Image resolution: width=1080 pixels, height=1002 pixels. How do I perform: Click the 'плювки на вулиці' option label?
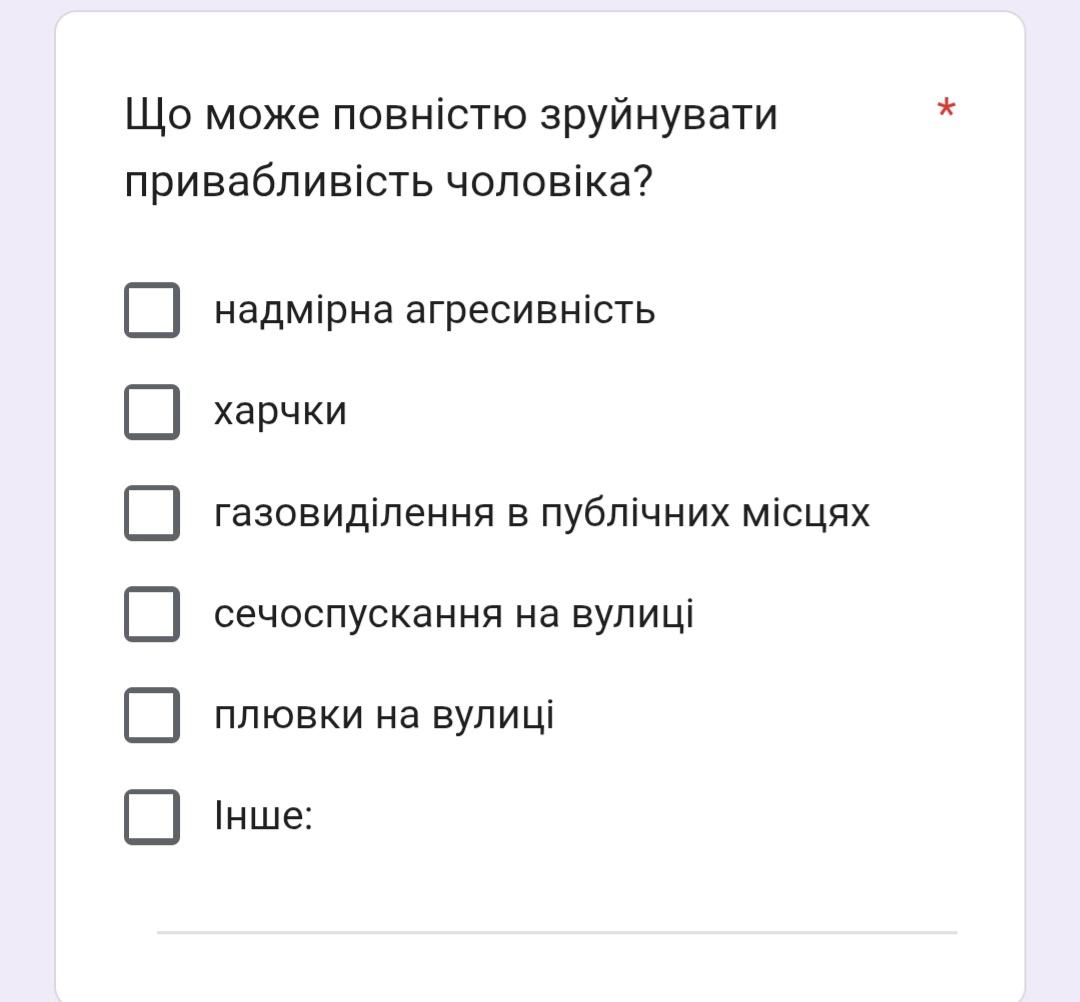point(384,715)
